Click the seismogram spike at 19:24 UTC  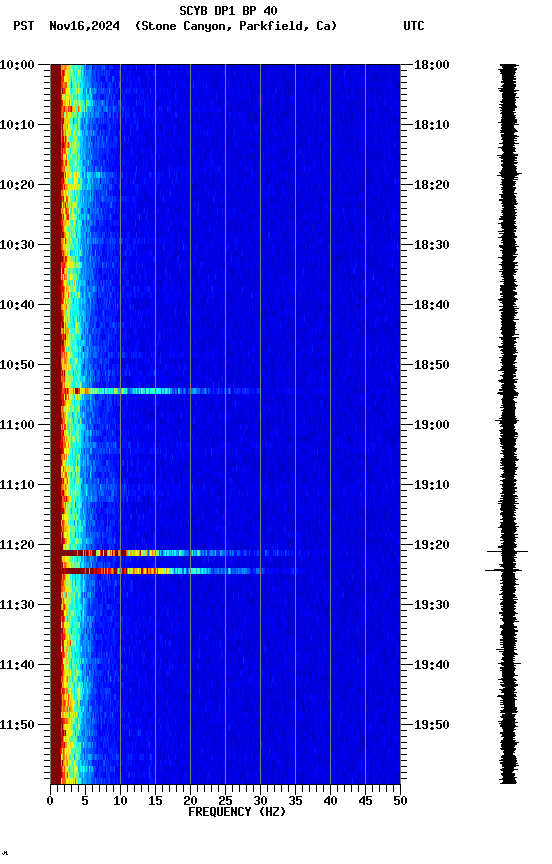(503, 570)
